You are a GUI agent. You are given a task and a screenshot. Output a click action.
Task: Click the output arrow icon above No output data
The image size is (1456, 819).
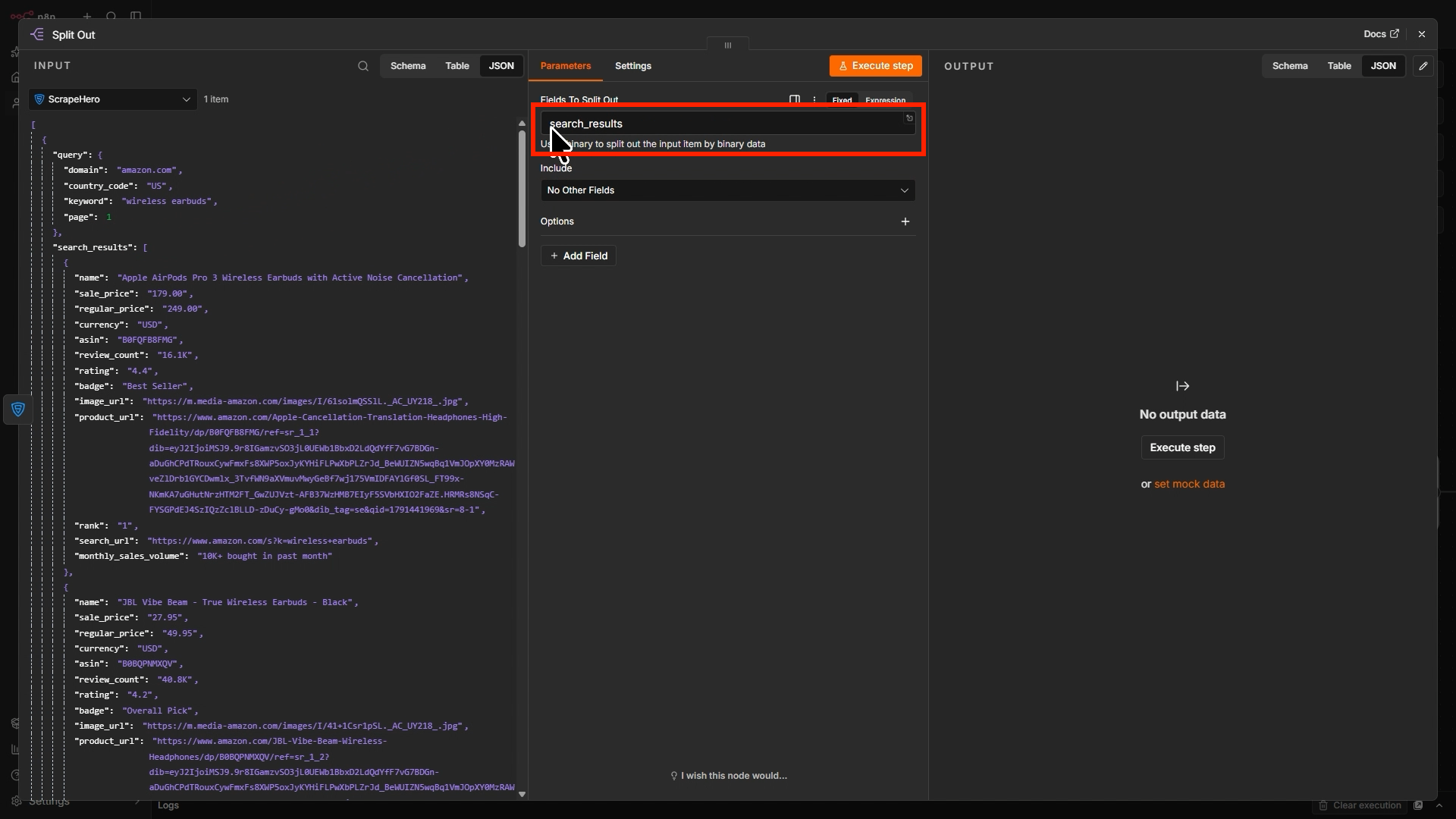tap(1182, 386)
